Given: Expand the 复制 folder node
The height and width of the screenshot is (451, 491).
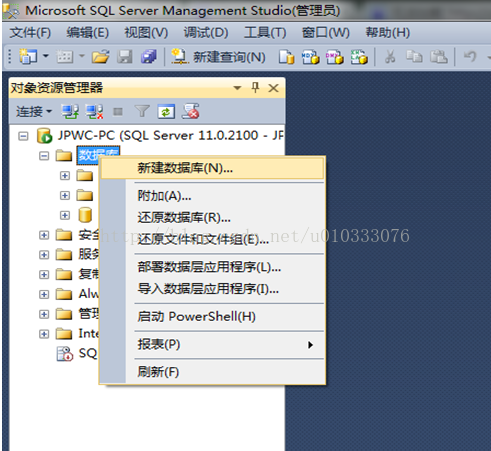Looking at the screenshot, I should pos(44,274).
